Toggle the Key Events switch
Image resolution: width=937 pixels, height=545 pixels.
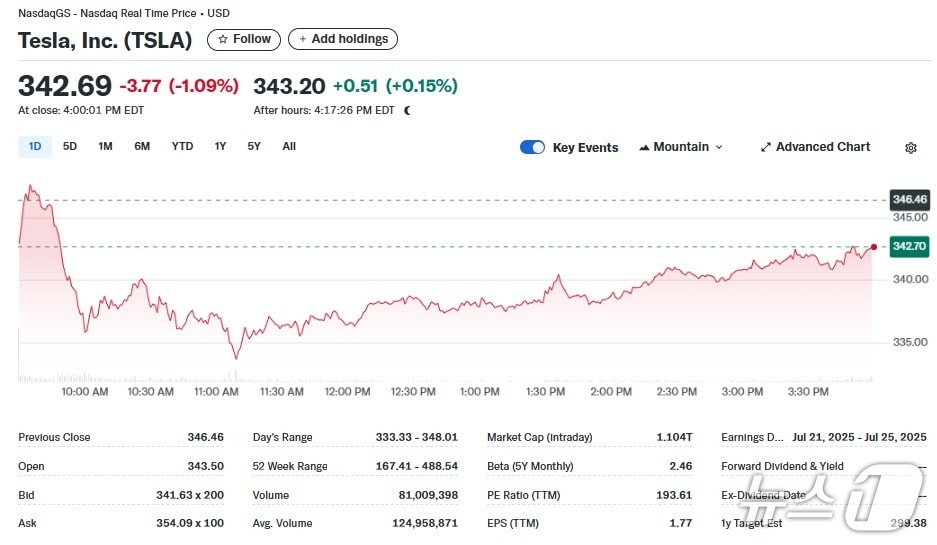tap(532, 147)
